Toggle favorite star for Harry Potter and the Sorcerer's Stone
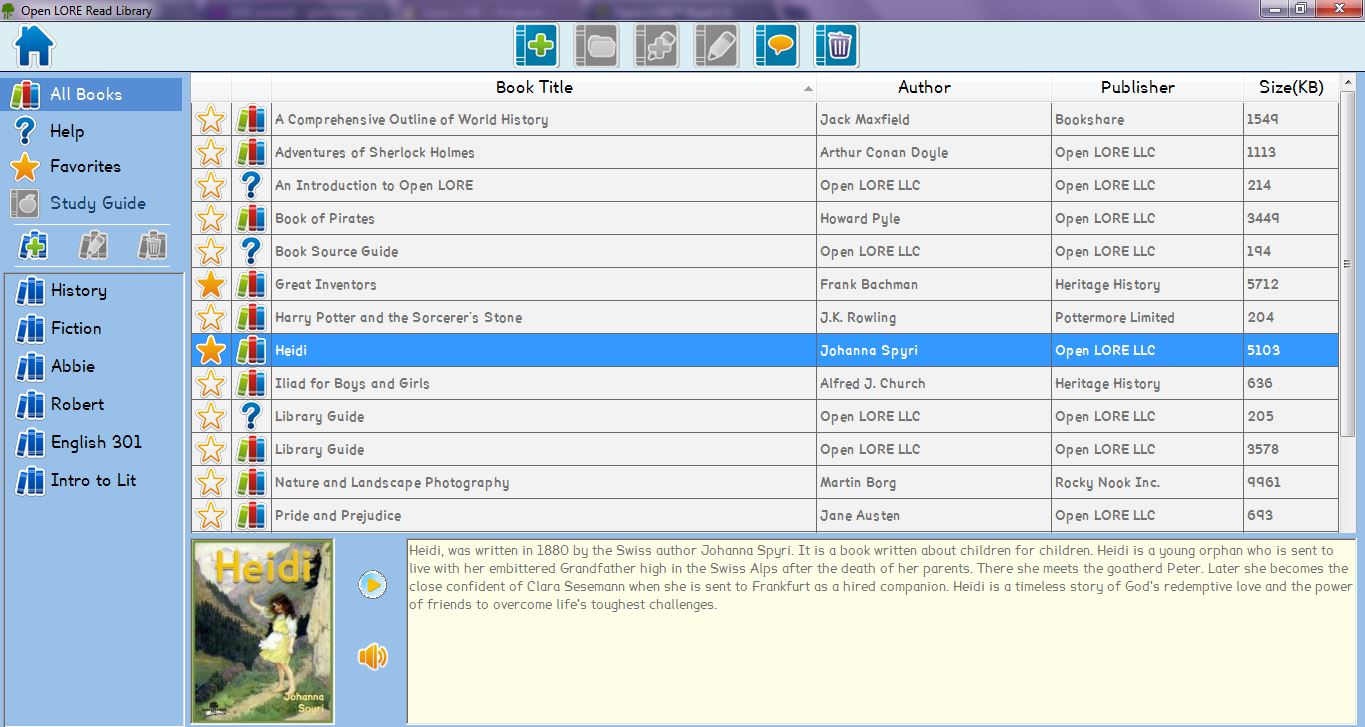Viewport: 1365px width, 727px height. [211, 317]
